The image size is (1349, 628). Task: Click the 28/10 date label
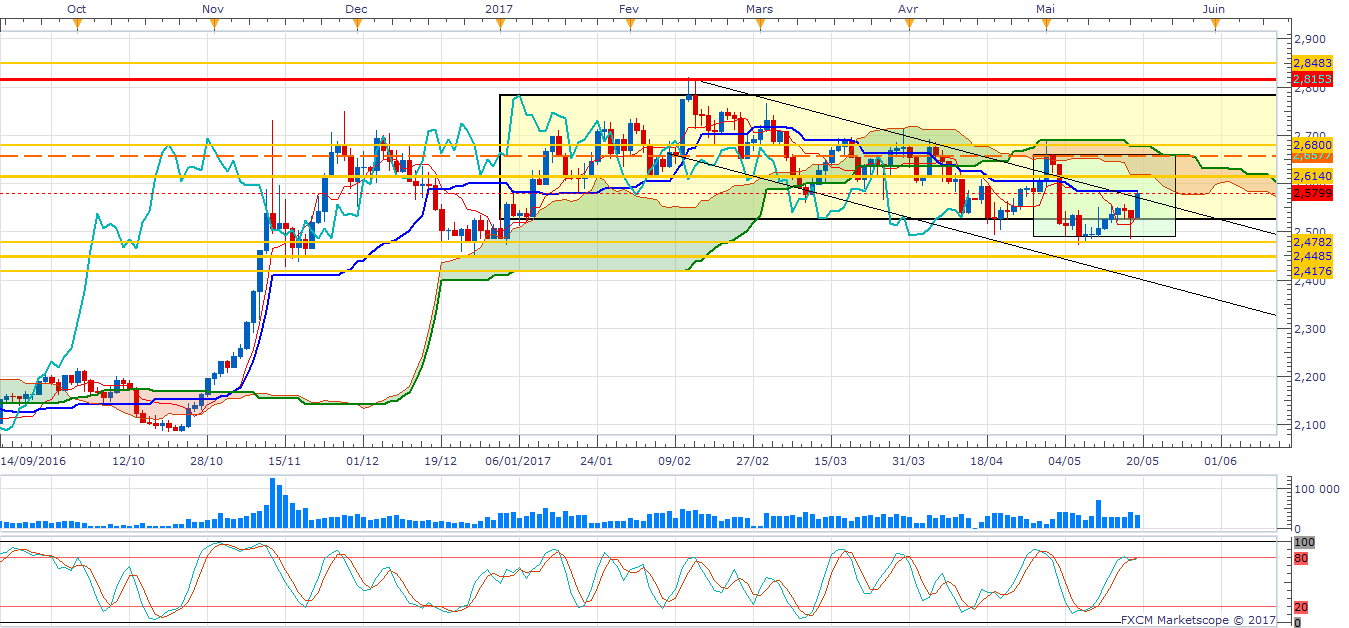point(206,462)
